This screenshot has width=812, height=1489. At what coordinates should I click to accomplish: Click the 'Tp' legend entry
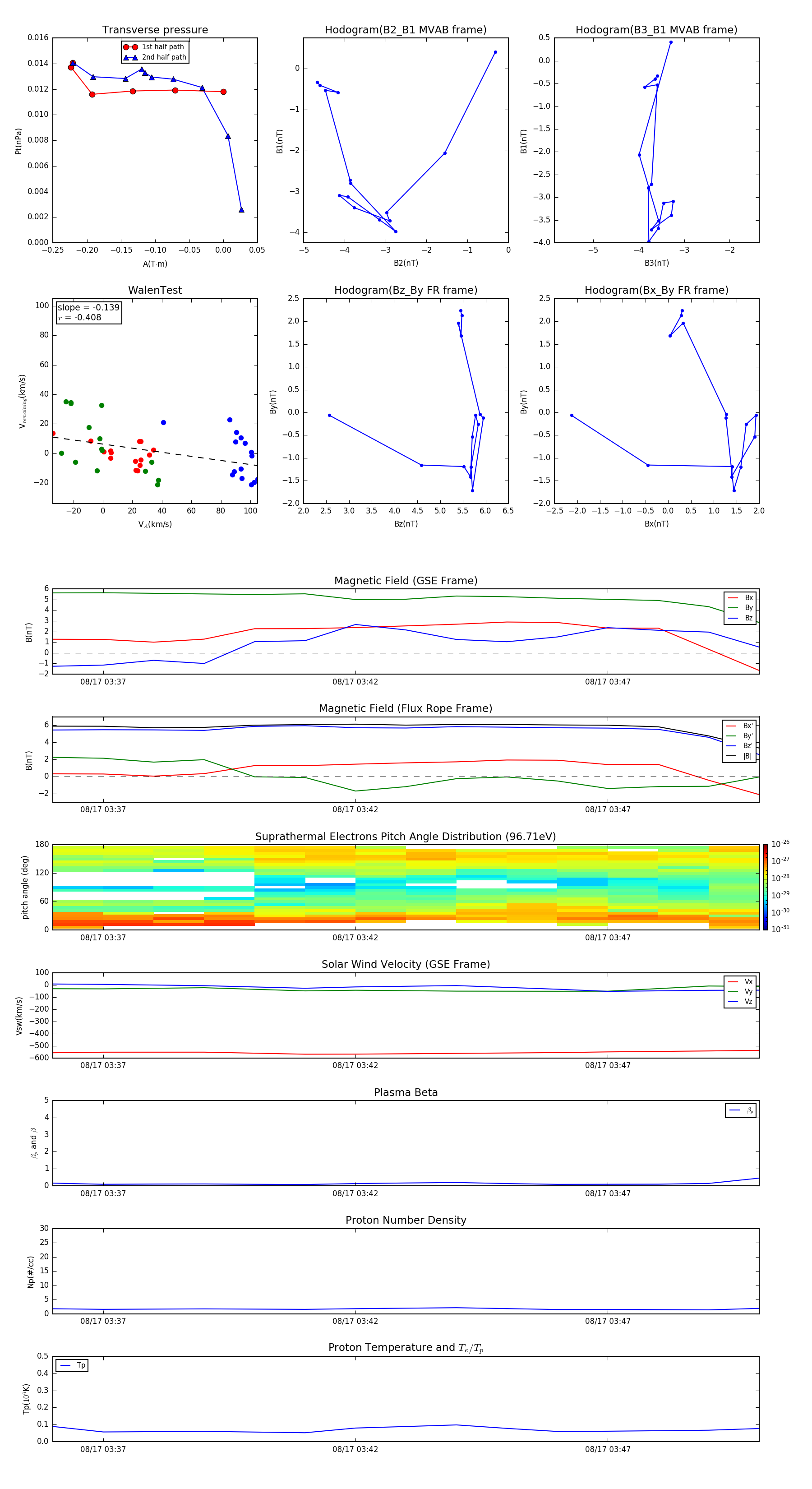72,1365
